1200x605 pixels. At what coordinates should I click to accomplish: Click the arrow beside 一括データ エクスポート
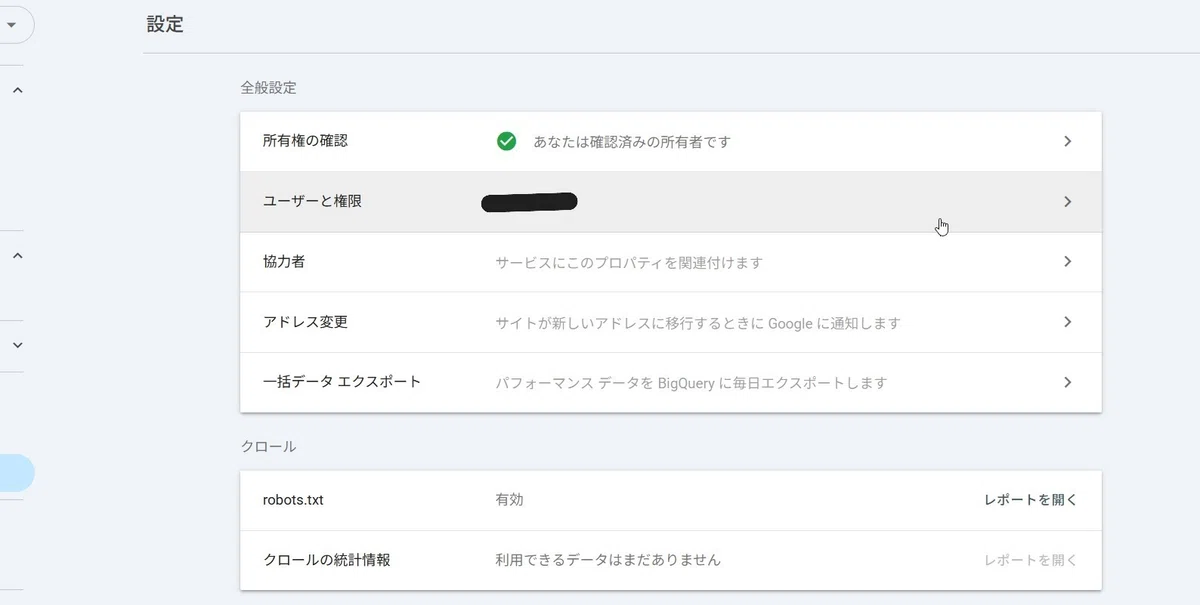[x=1067, y=382]
